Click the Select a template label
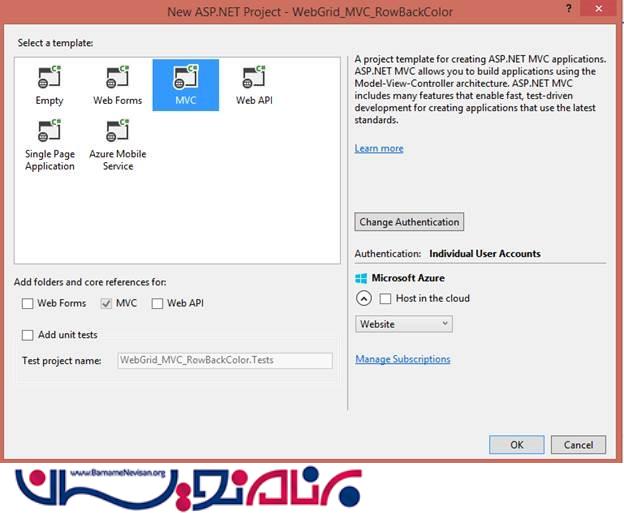This screenshot has height=513, width=624. pyautogui.click(x=55, y=43)
